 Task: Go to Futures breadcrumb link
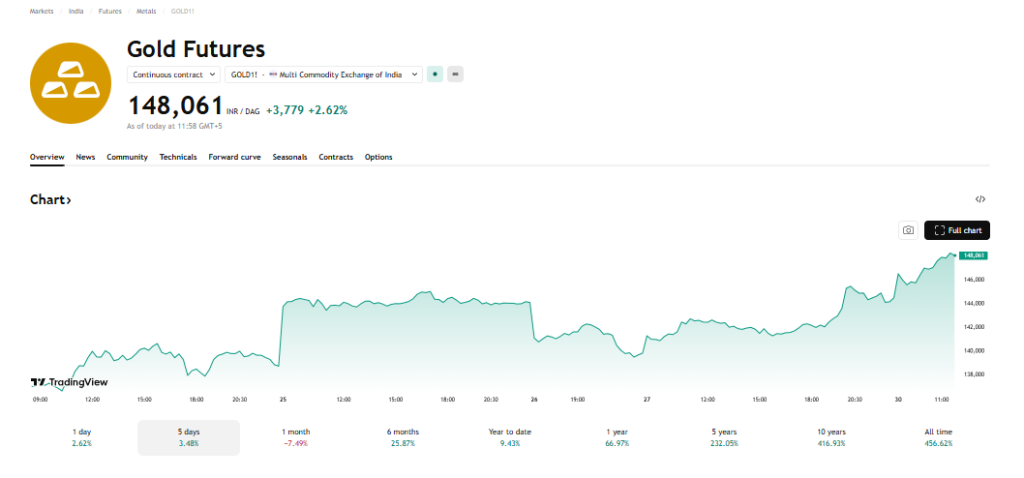click(110, 12)
